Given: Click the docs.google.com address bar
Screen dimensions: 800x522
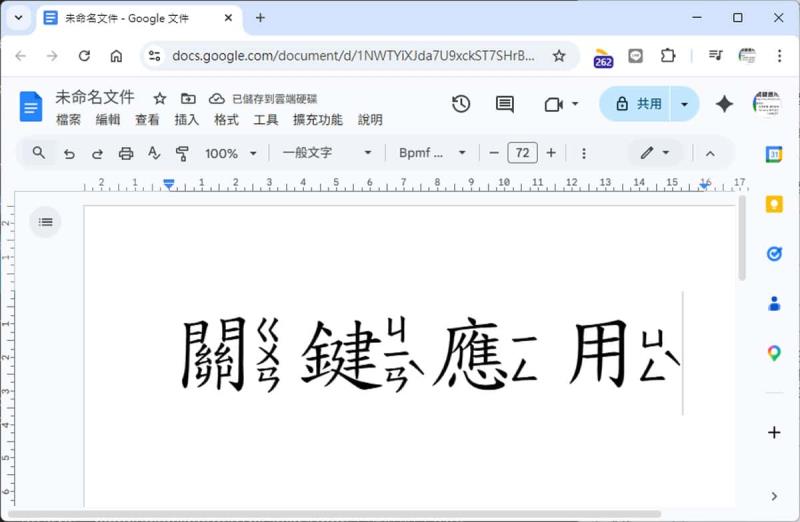Looking at the screenshot, I should pos(353,56).
